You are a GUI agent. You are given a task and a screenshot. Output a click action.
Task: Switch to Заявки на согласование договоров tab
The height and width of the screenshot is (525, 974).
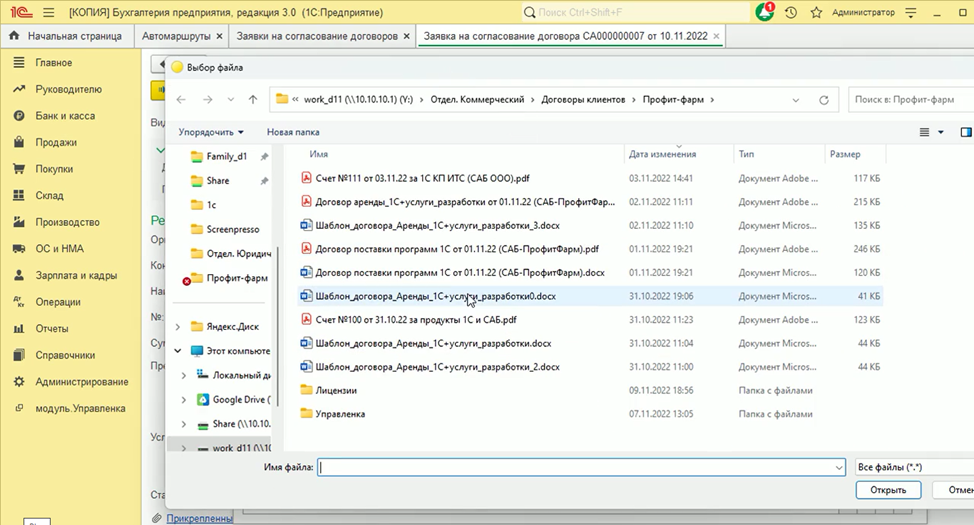click(x=317, y=36)
